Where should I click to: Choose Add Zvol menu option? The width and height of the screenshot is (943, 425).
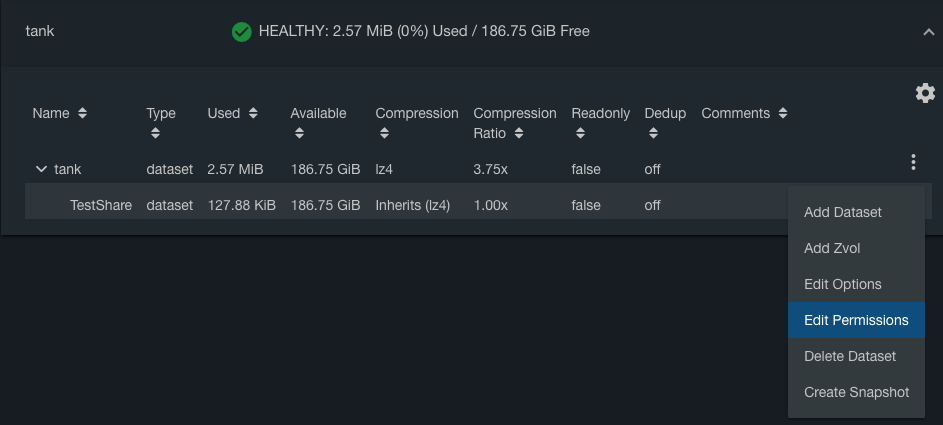click(832, 248)
